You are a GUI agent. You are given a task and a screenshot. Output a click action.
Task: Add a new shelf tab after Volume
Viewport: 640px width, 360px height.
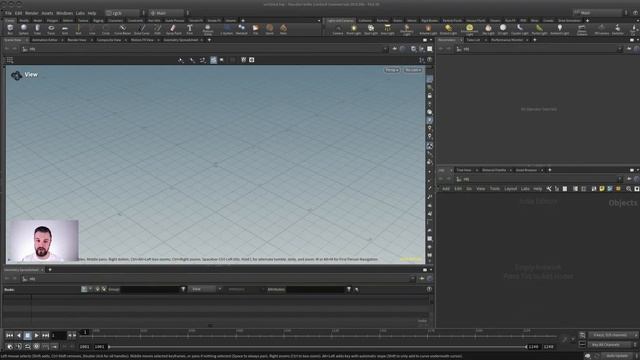(243, 20)
